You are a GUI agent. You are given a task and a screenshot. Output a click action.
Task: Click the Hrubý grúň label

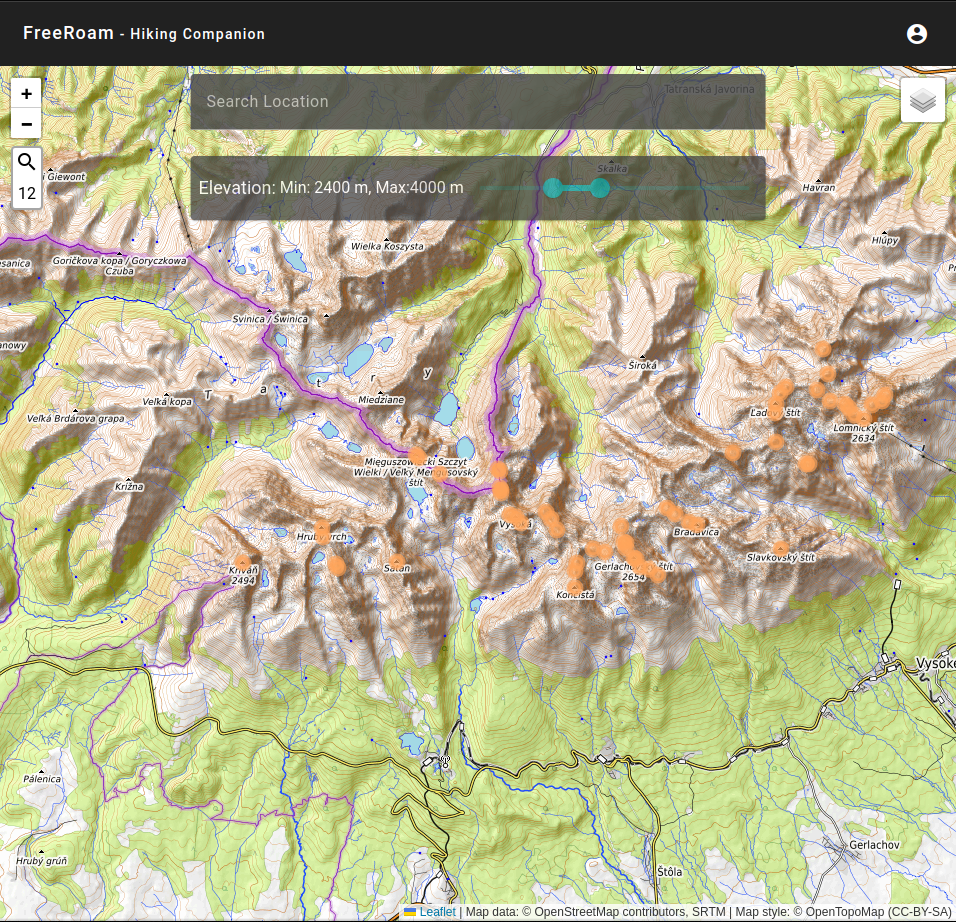[x=41, y=861]
